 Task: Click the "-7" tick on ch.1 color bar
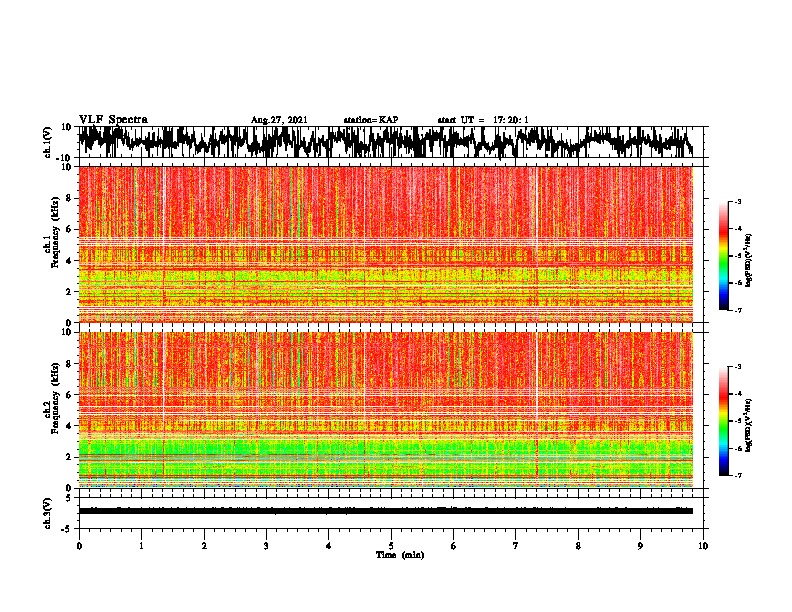pyautogui.click(x=738, y=310)
